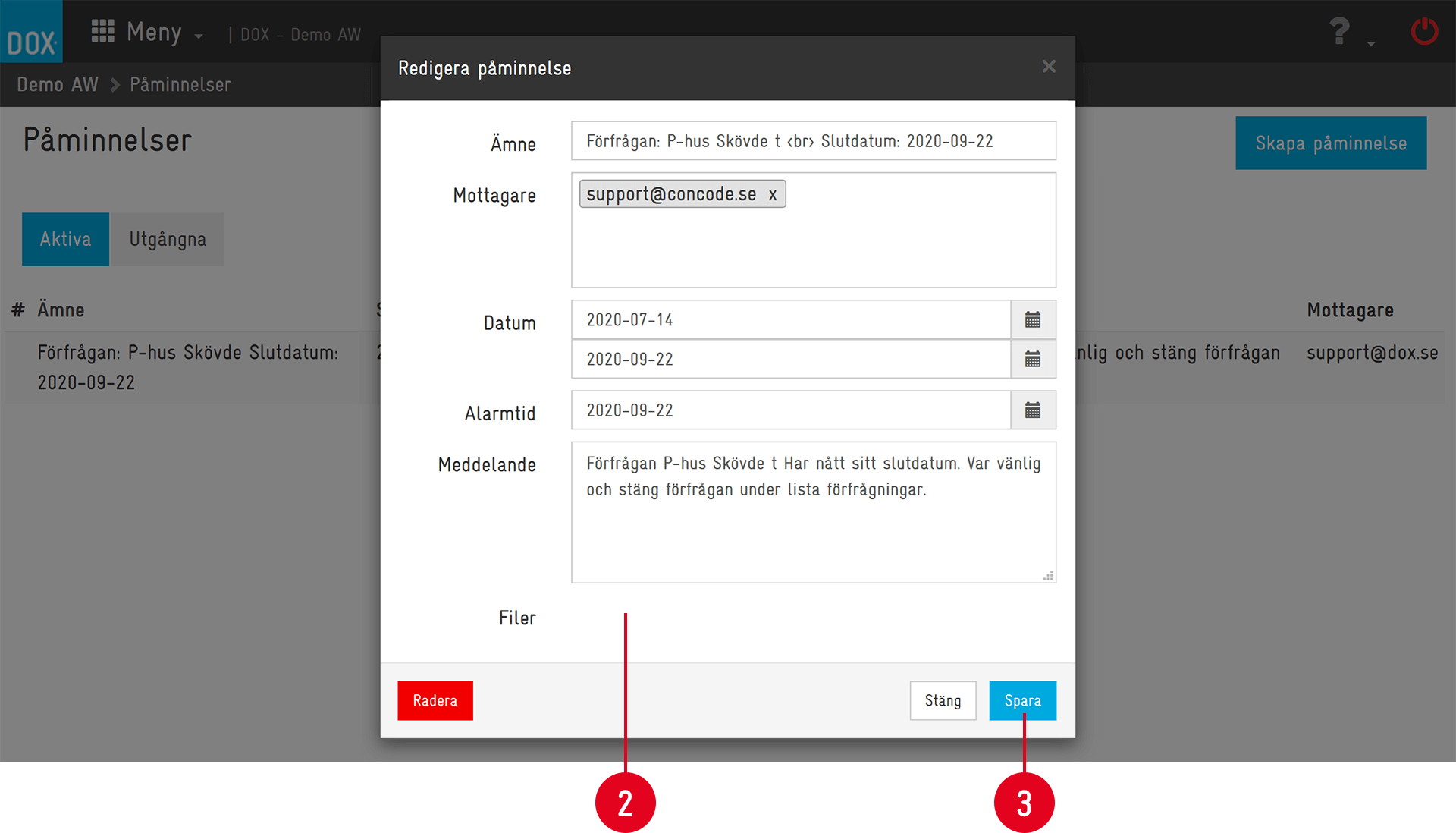
Task: Expand the dropdown arrow beside help icon
Action: coord(1371,44)
